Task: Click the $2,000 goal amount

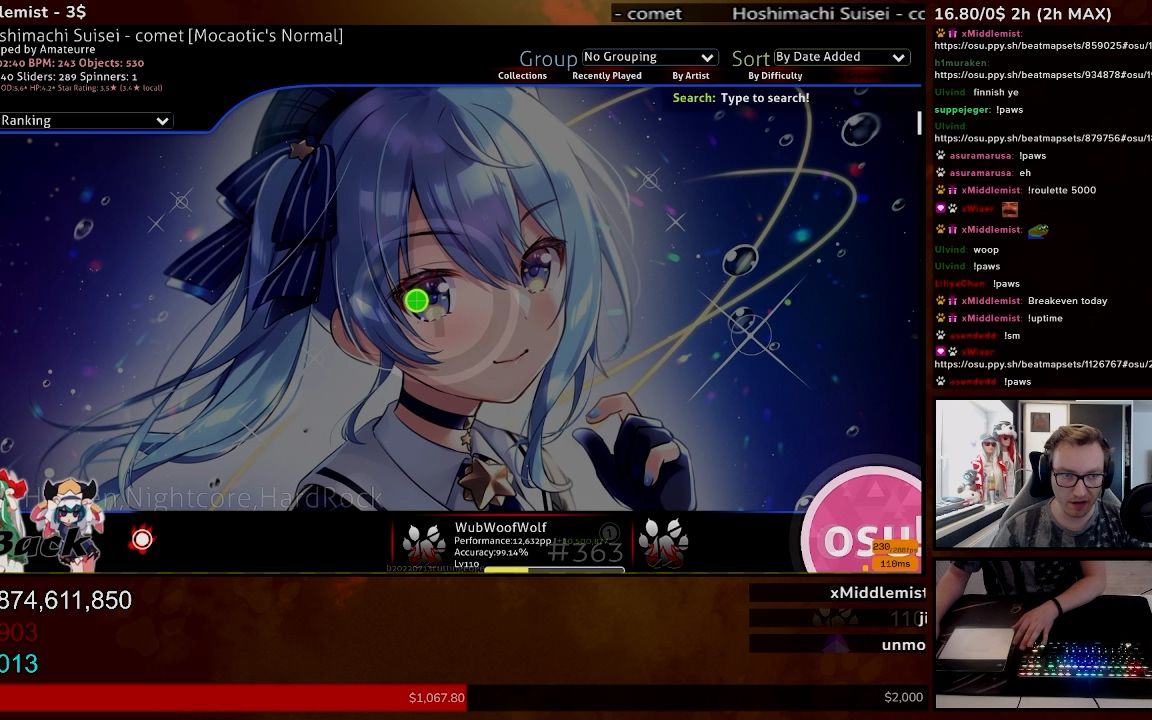Action: click(x=904, y=697)
